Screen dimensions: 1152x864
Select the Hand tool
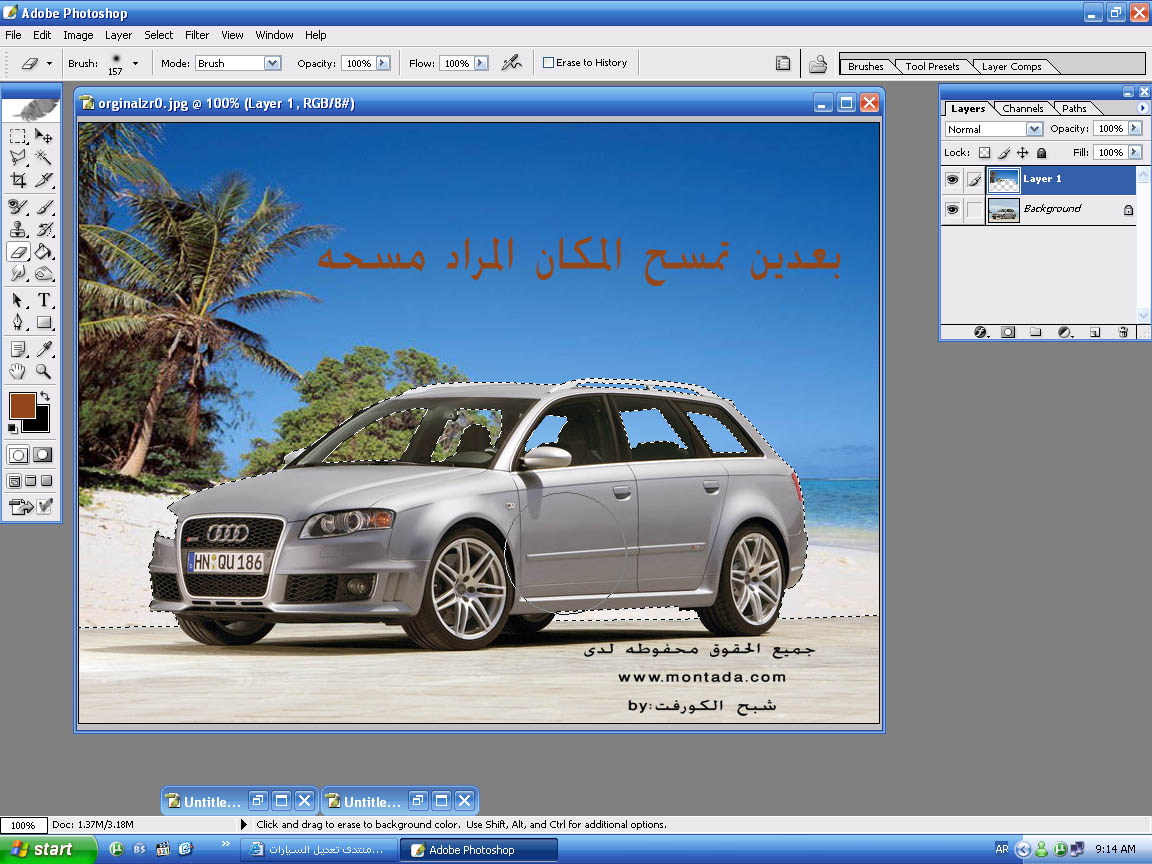(18, 371)
